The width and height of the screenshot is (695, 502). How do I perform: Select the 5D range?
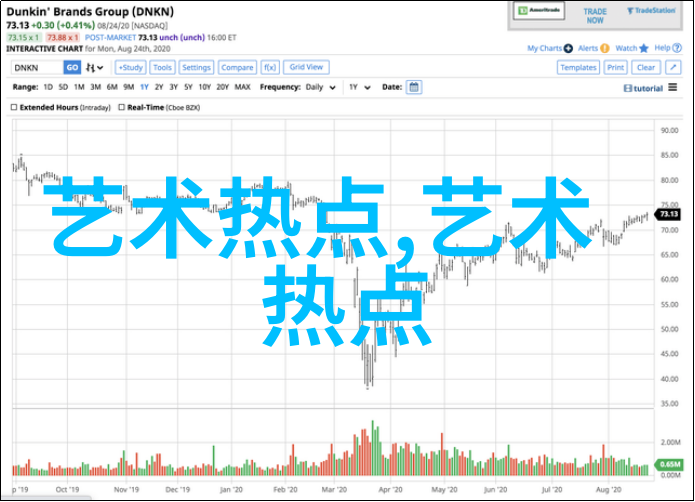[63, 87]
